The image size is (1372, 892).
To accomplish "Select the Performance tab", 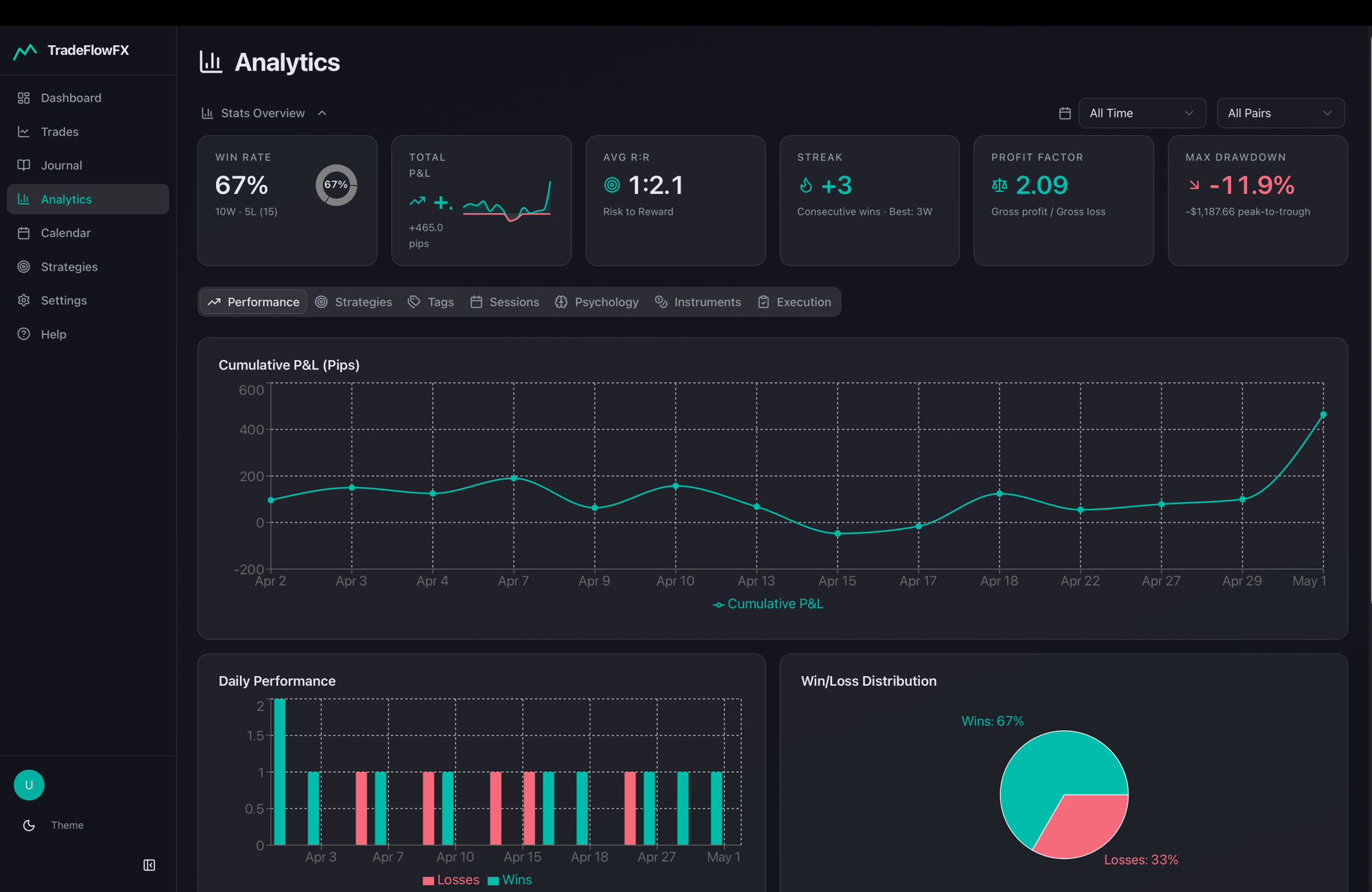I will click(253, 302).
